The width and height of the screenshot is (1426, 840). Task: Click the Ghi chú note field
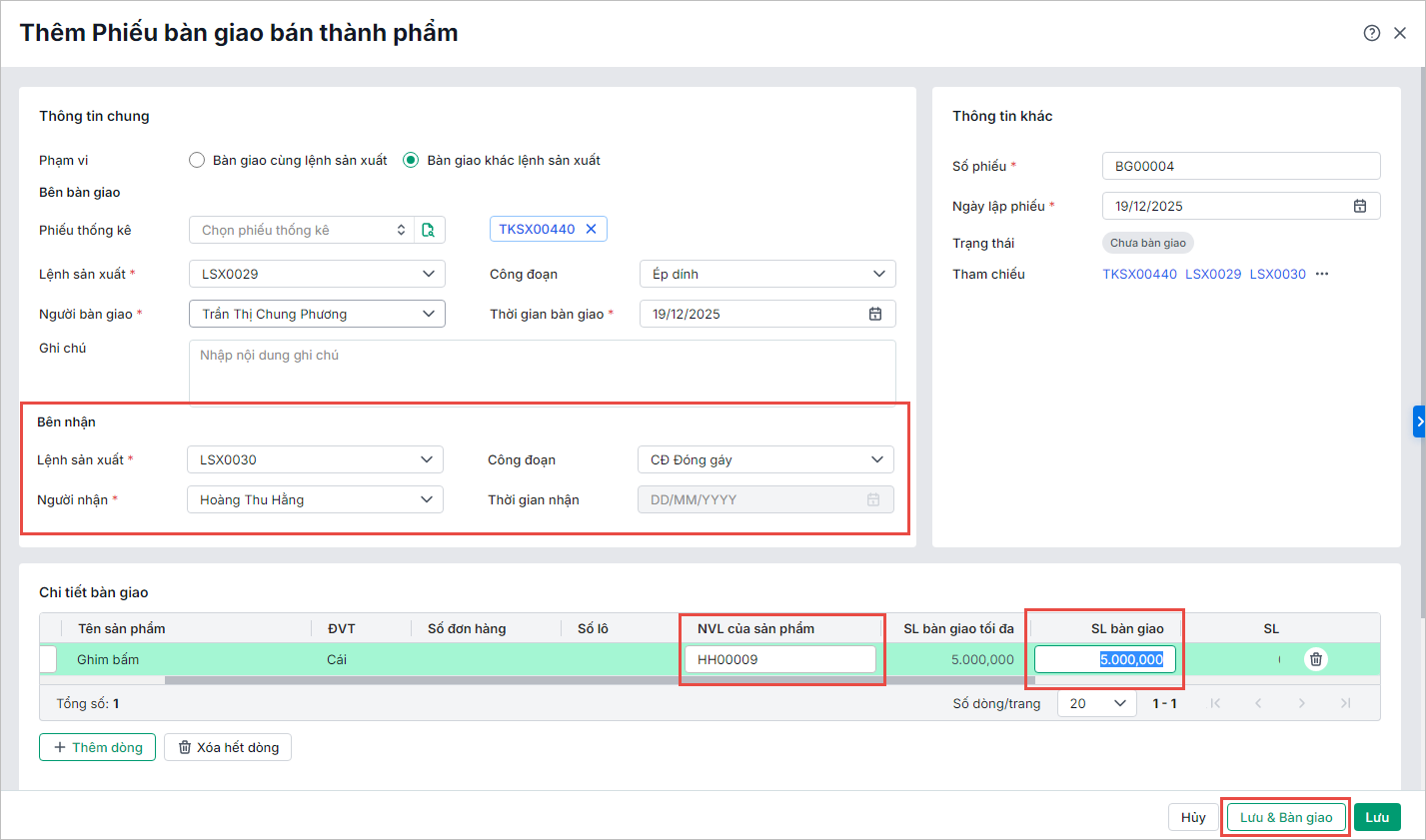542,372
